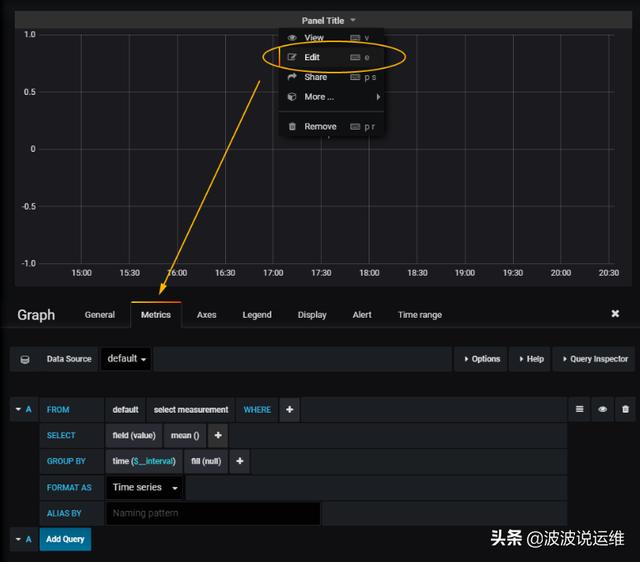The width and height of the screenshot is (640, 562).
Task: Click the ALIAS BY label
Action: (x=64, y=513)
